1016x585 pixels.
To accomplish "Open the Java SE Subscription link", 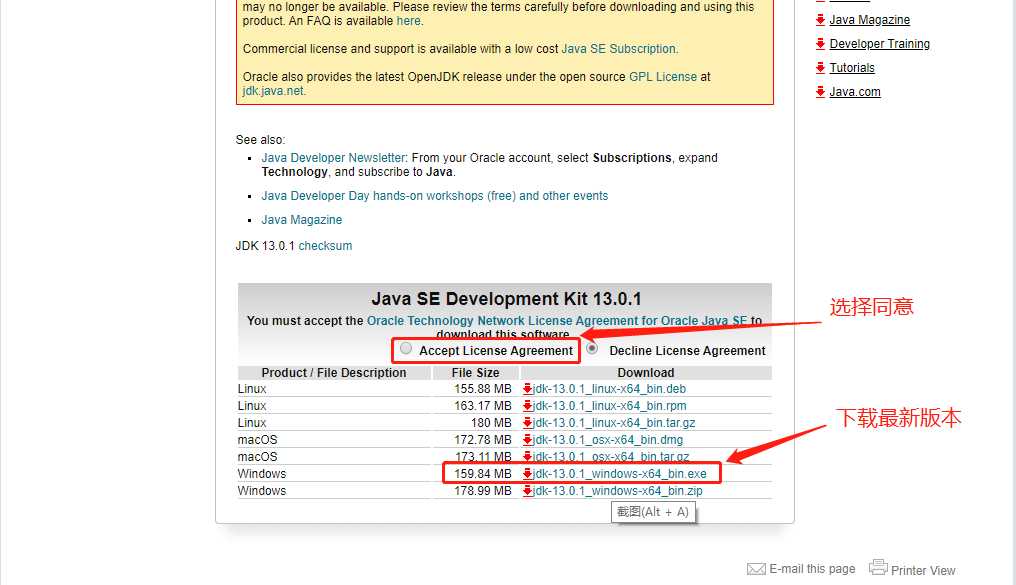I will [x=619, y=49].
